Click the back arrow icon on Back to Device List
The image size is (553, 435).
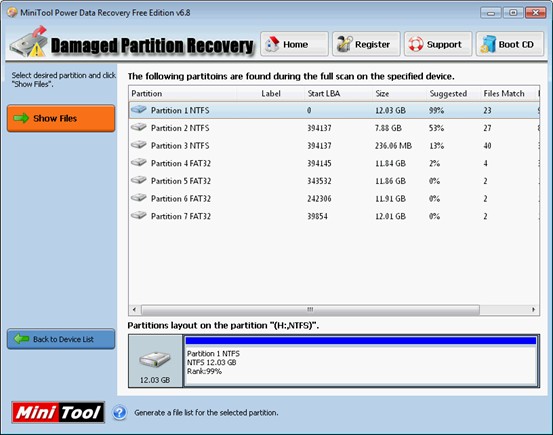(21, 339)
